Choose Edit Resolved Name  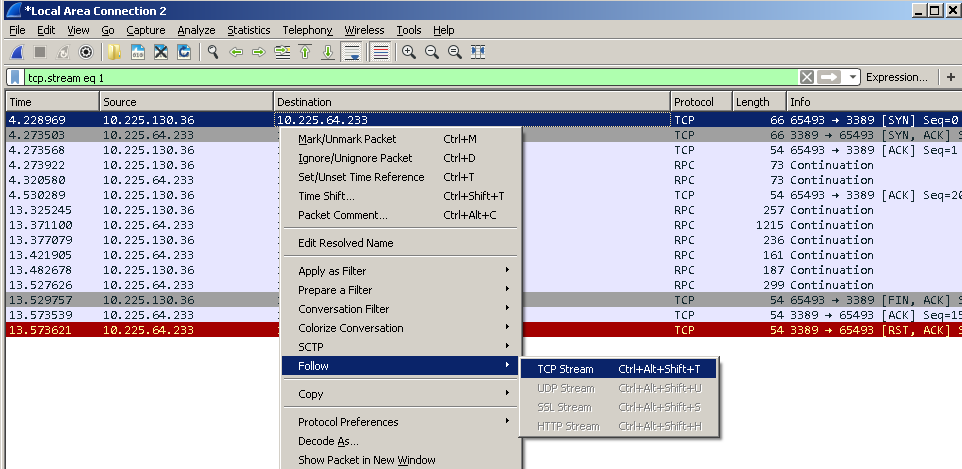[401, 243]
